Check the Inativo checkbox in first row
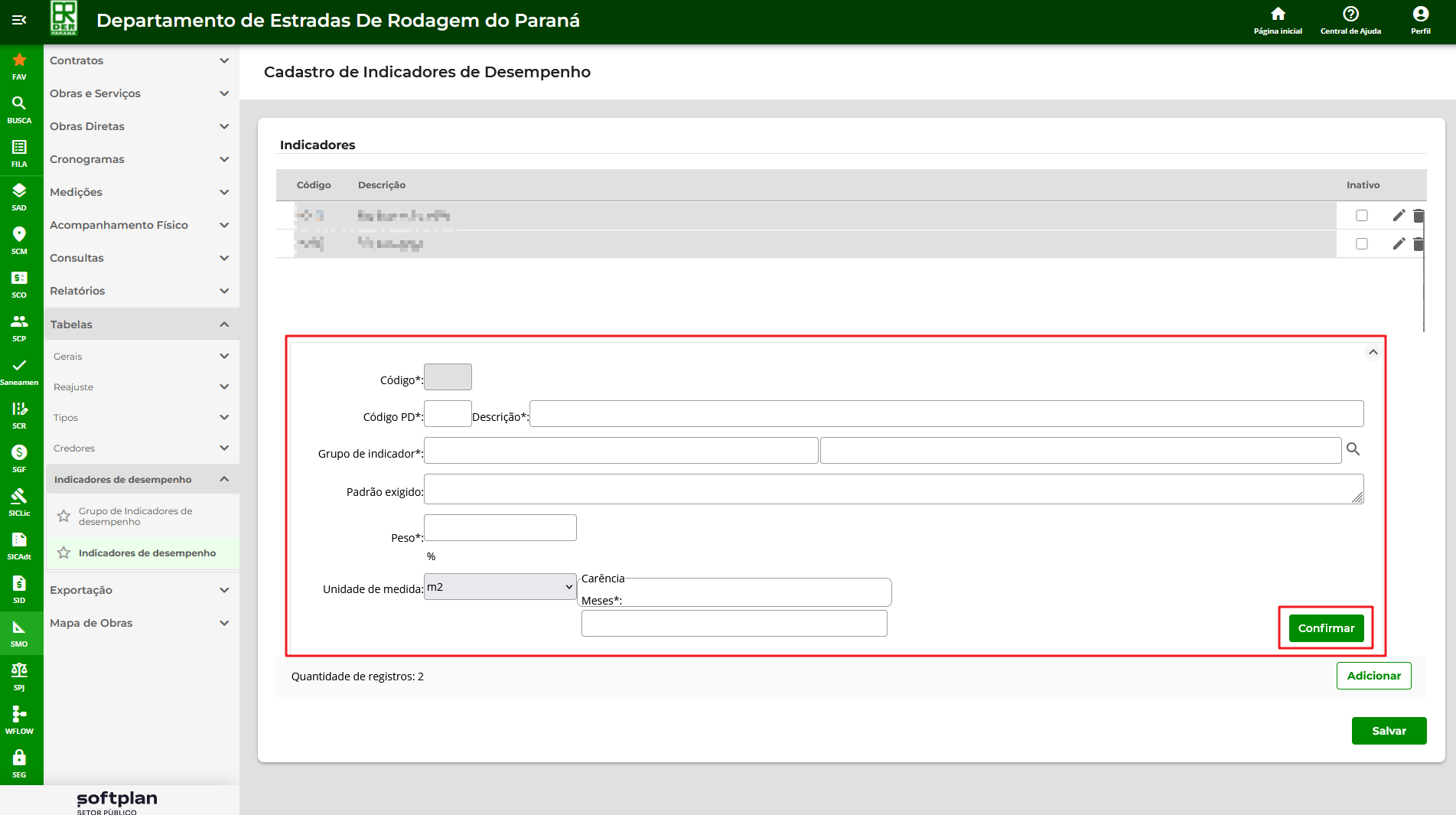 (x=1362, y=216)
